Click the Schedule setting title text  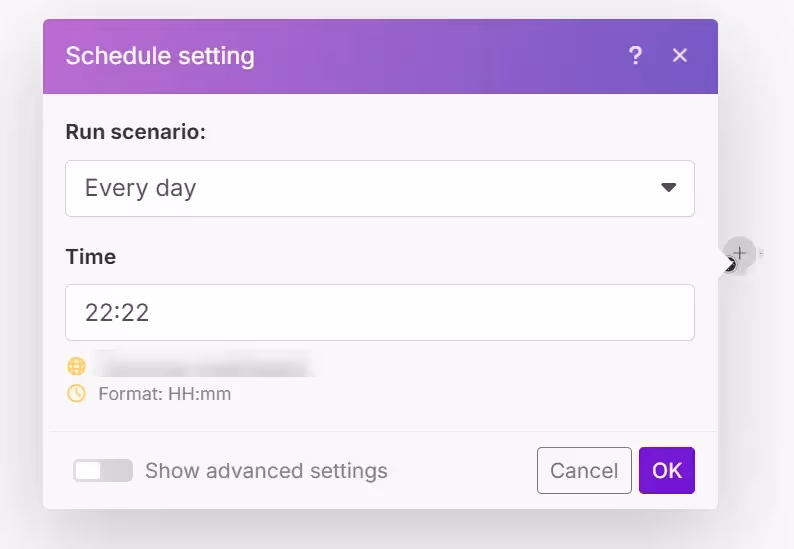(x=160, y=56)
